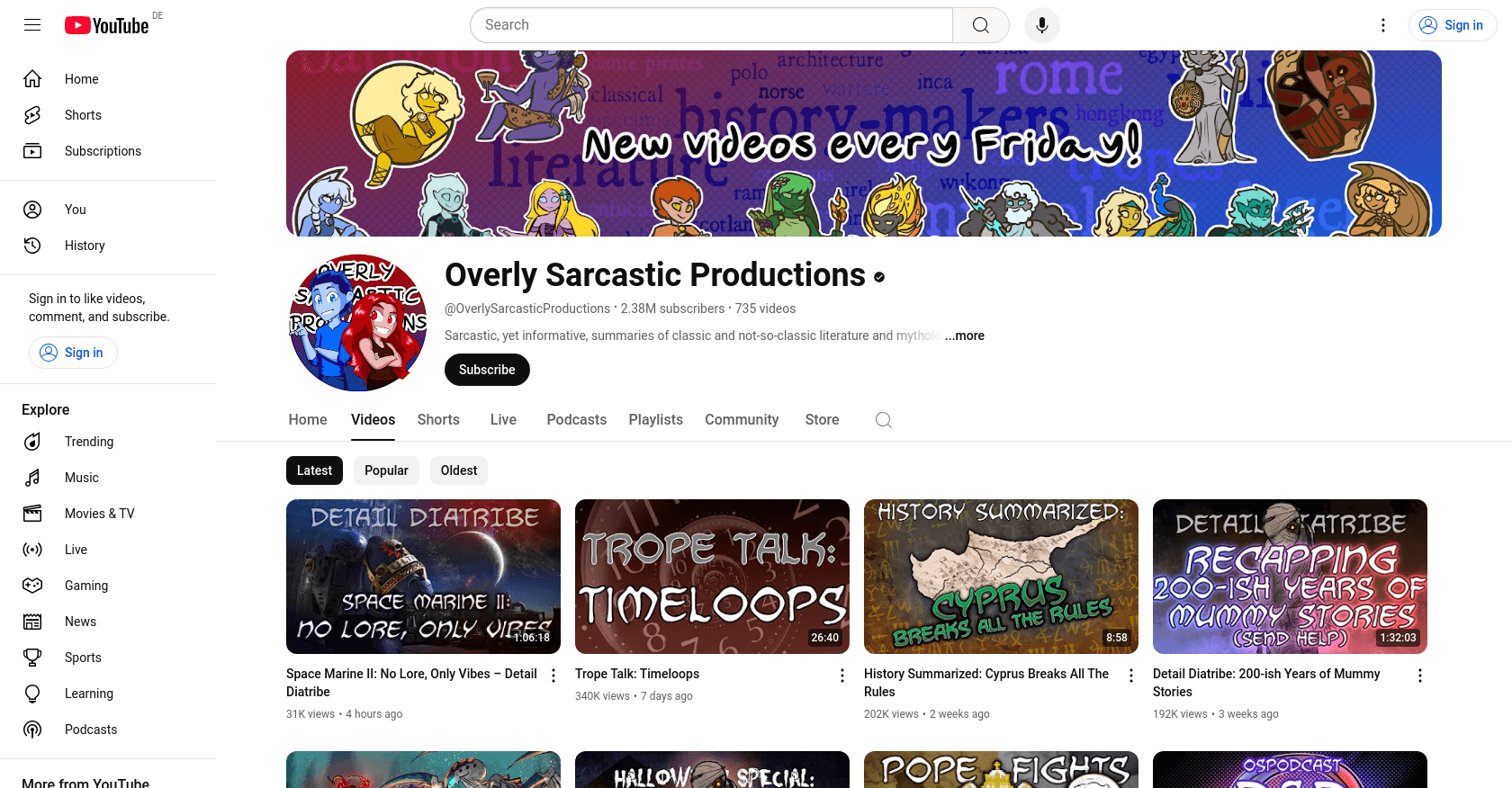Open options menu for Cyprus video
1512x788 pixels.
click(1131, 676)
